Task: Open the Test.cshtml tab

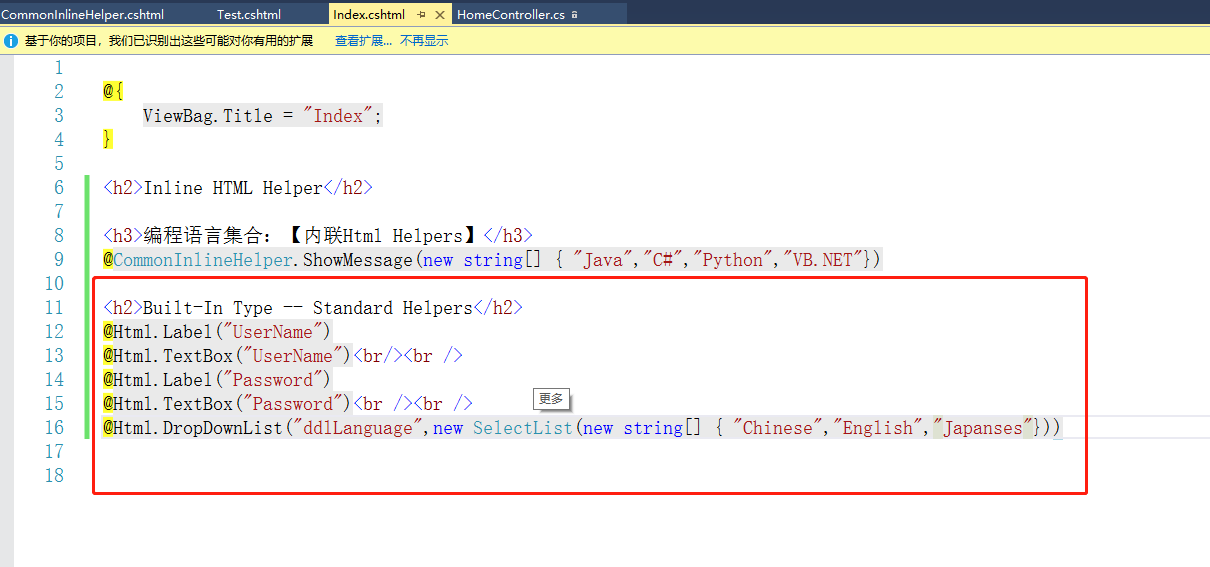Action: click(x=249, y=14)
